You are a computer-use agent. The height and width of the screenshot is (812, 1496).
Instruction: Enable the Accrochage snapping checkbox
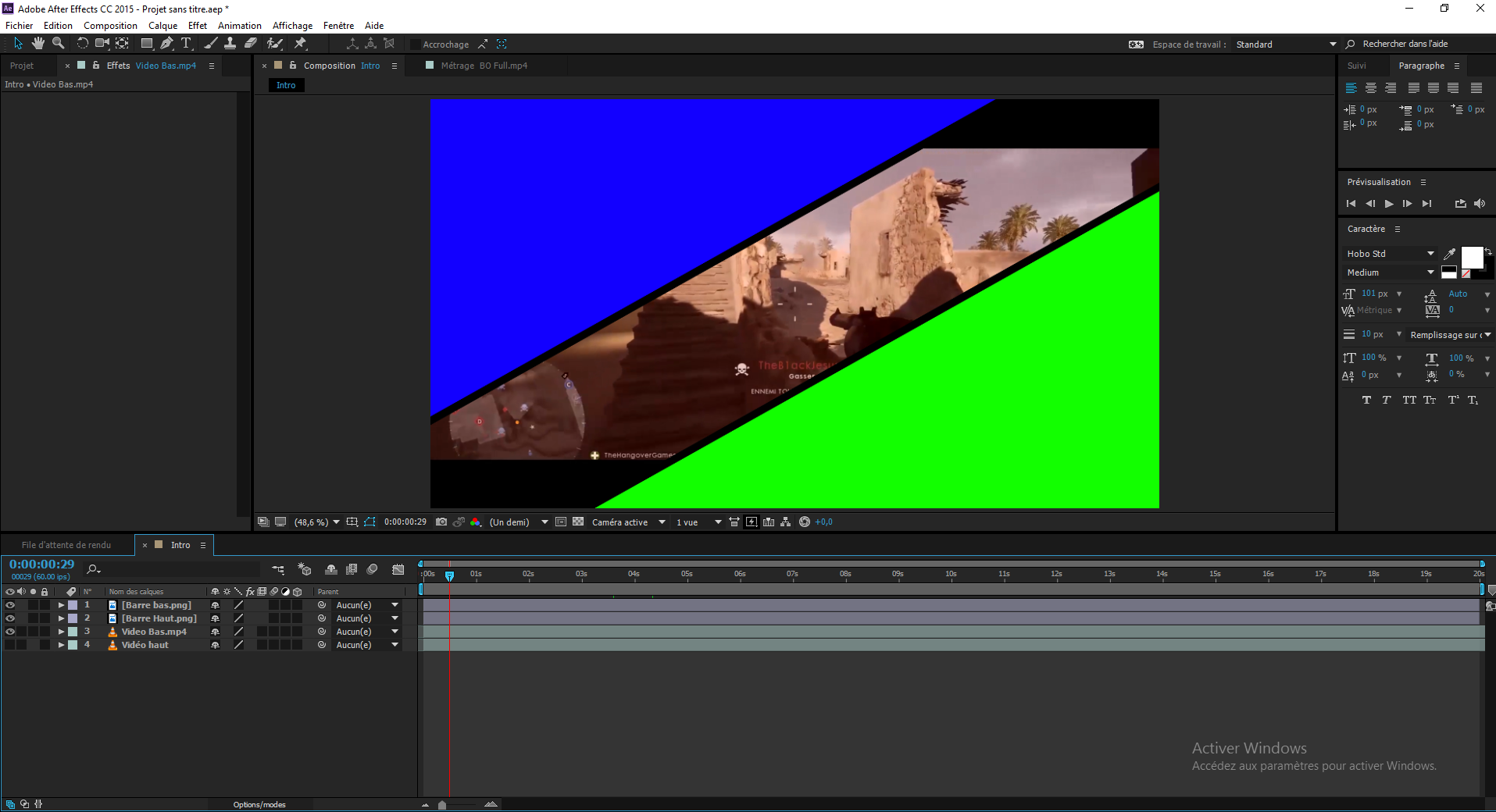[x=416, y=45]
